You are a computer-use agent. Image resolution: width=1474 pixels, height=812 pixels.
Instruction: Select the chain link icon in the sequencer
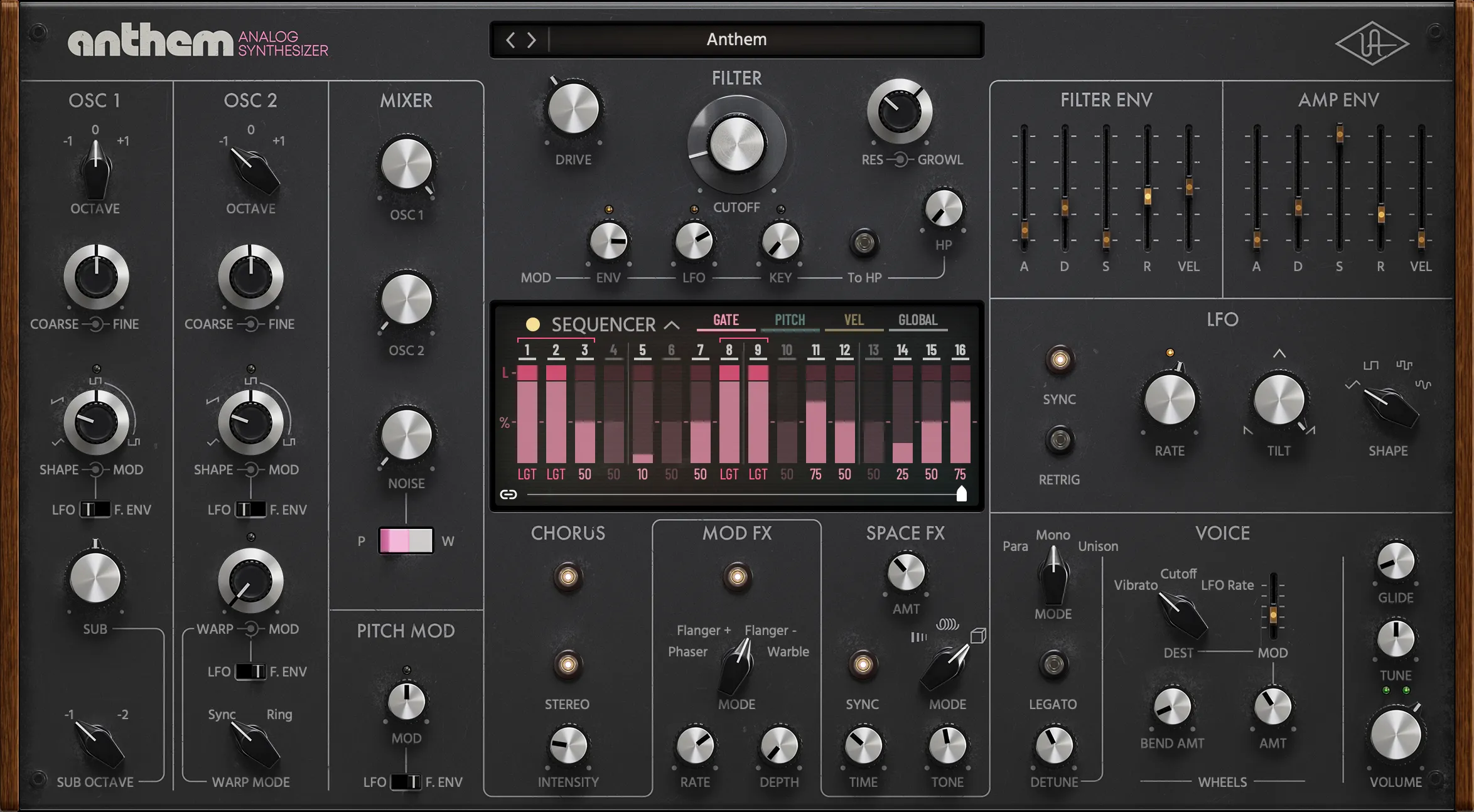(x=508, y=494)
